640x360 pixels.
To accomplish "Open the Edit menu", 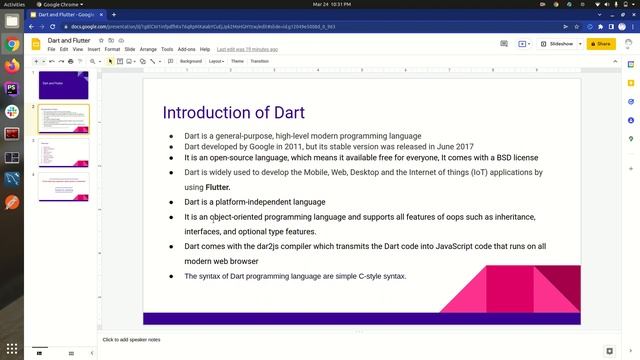I will (64, 49).
